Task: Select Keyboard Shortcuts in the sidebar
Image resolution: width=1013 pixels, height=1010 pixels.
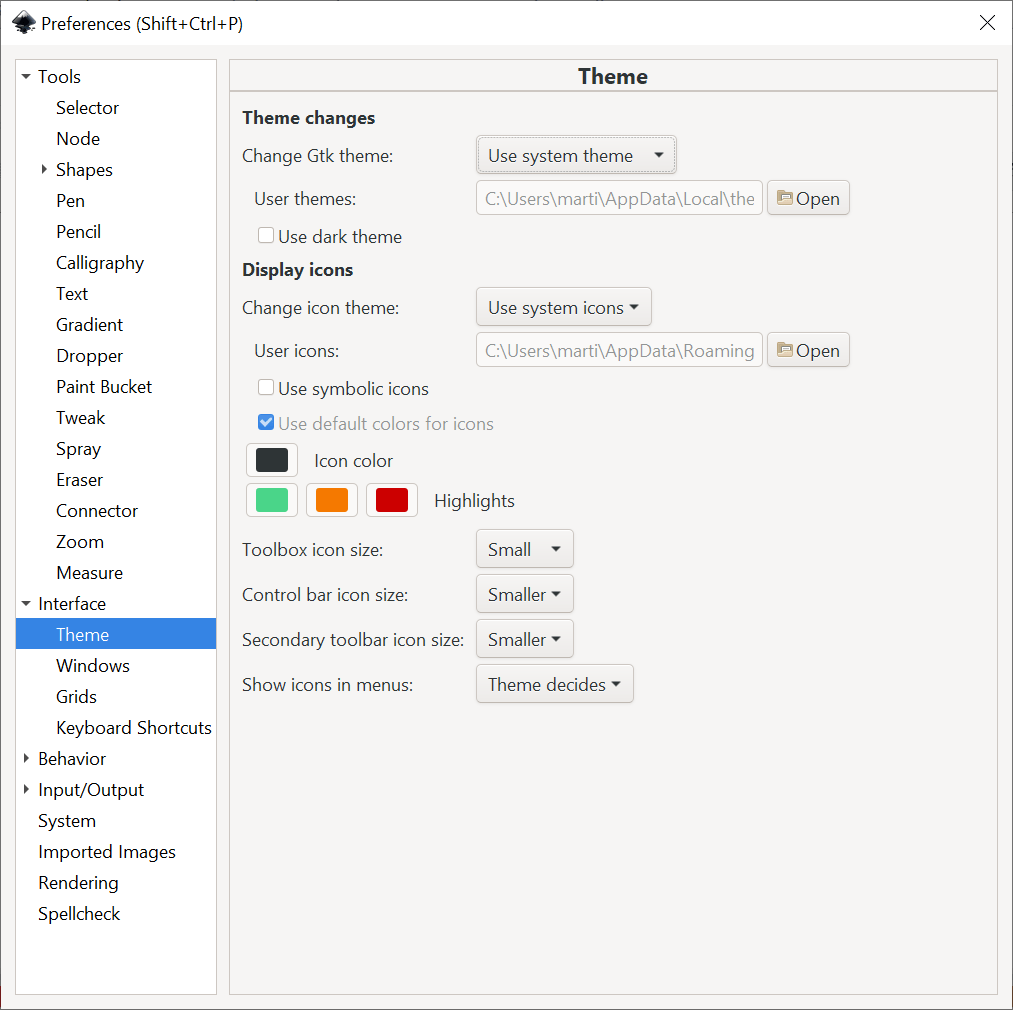Action: pyautogui.click(x=133, y=728)
